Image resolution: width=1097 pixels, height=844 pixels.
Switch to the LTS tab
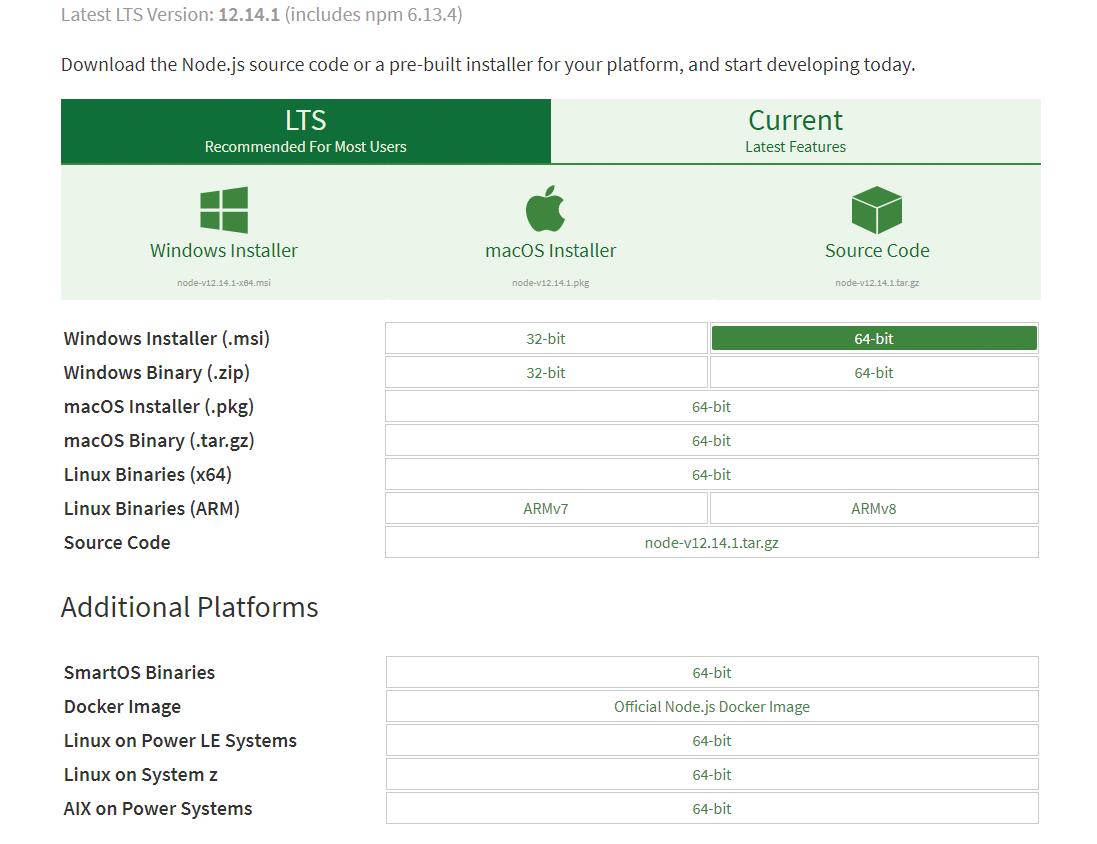306,132
